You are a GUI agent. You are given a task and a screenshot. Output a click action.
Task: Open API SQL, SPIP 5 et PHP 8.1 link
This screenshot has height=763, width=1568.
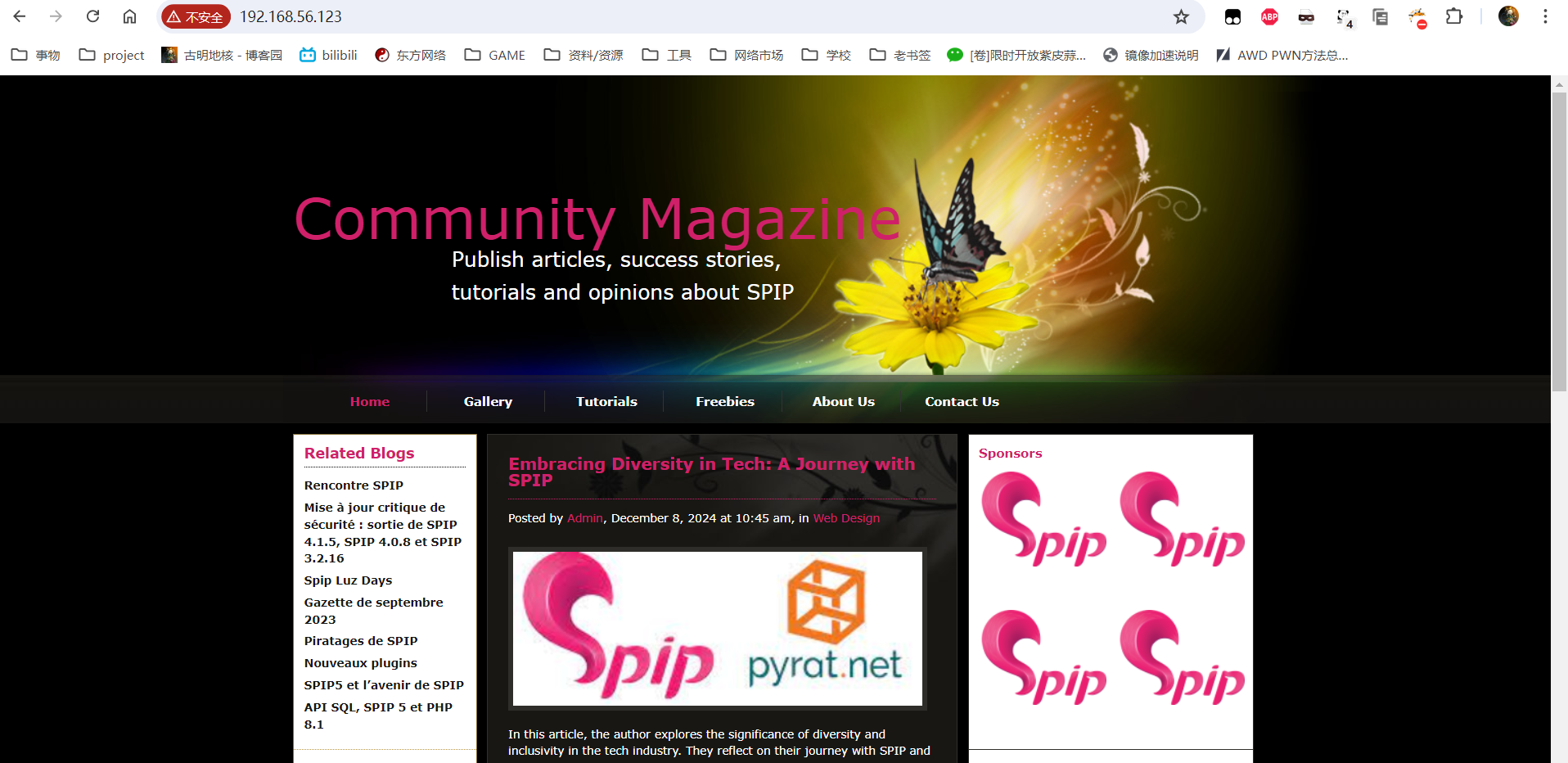378,716
